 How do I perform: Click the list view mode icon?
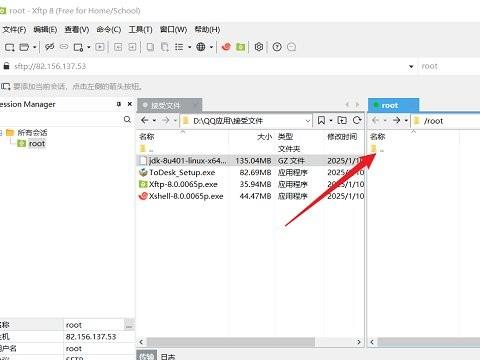coord(179,47)
